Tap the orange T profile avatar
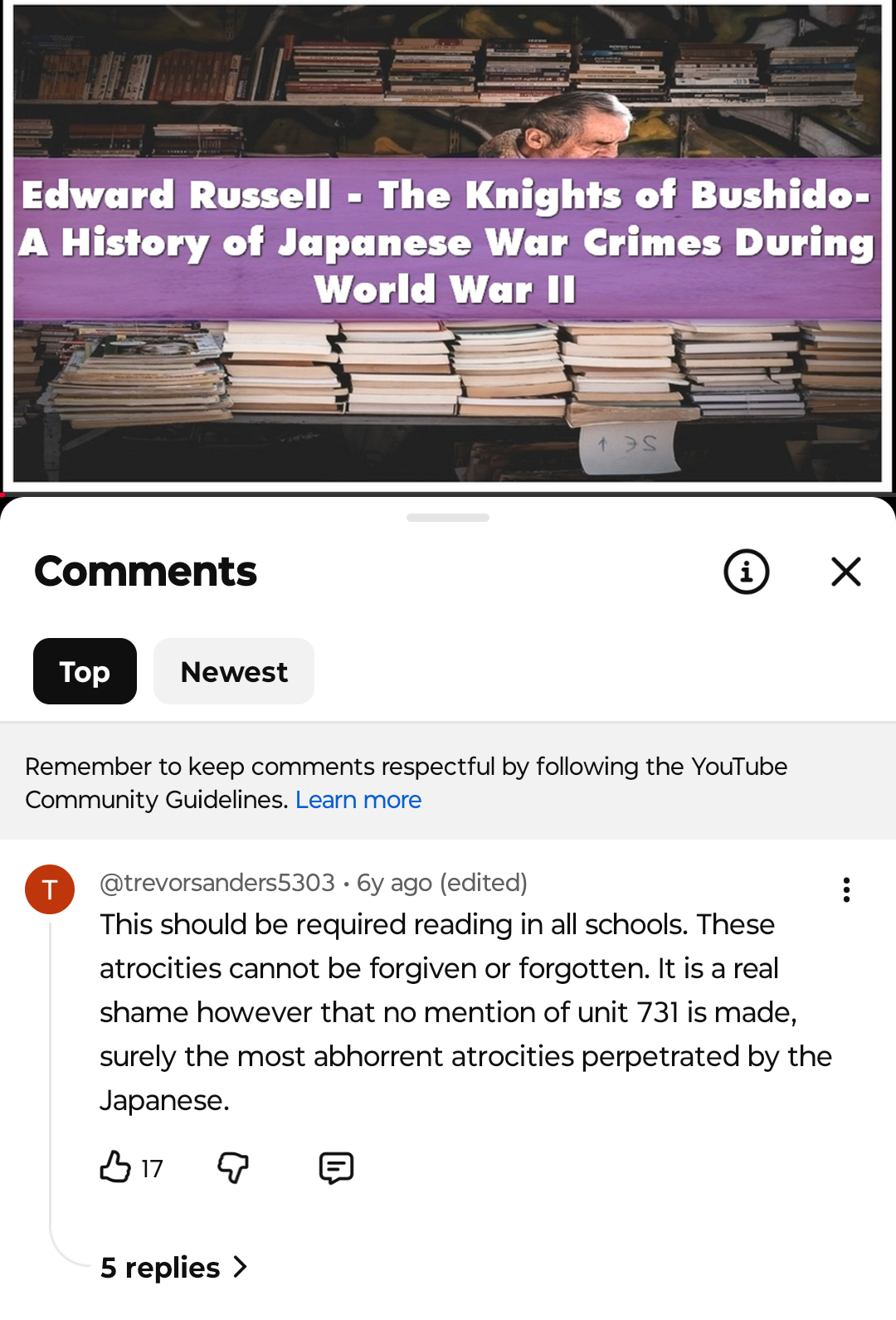 [x=50, y=889]
